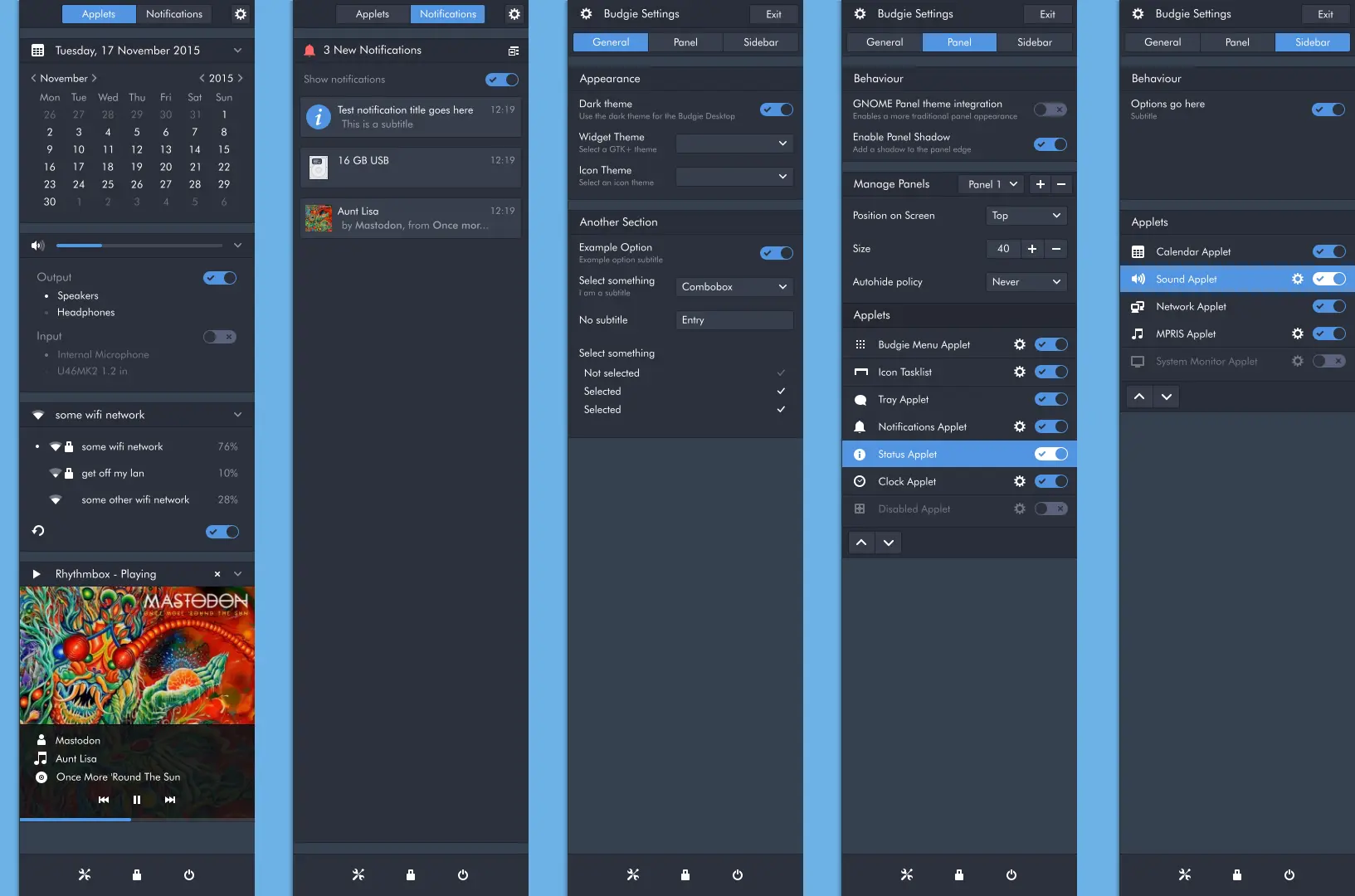This screenshot has width=1355, height=896.
Task: Open the Icon Theme dropdown
Action: [735, 177]
